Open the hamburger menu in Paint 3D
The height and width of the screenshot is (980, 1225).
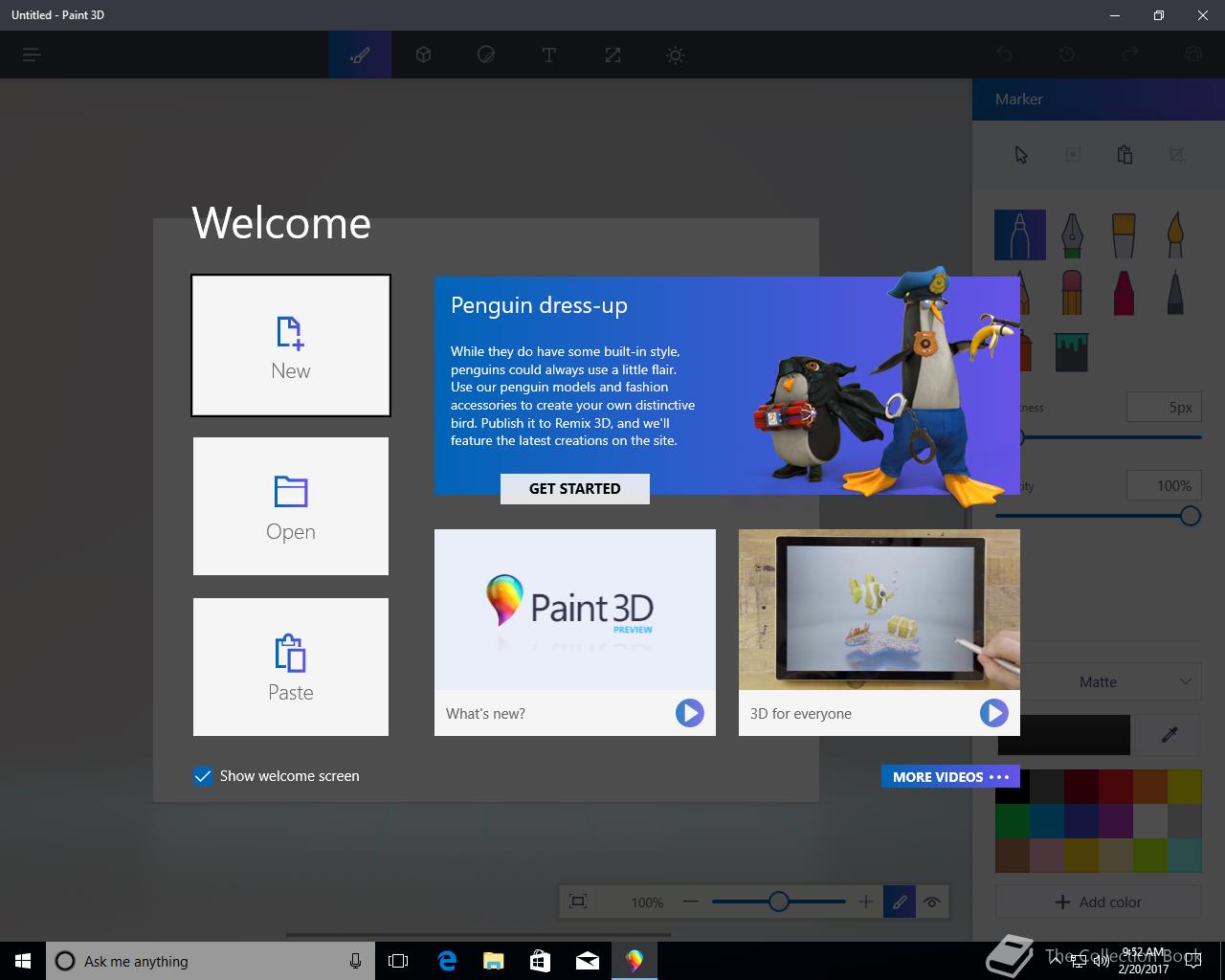[x=32, y=55]
